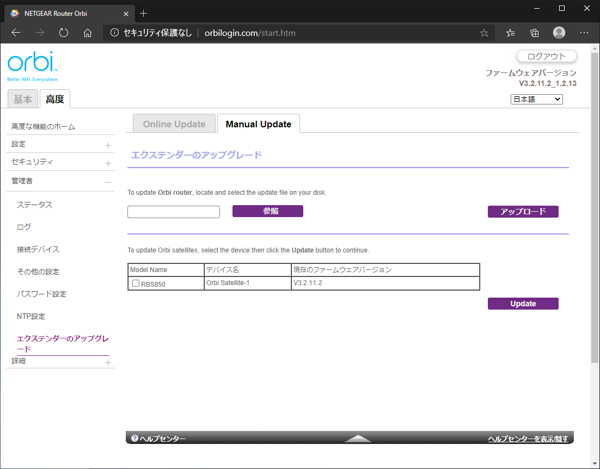Click the 参照 browse button
The height and width of the screenshot is (469, 600).
pos(268,211)
